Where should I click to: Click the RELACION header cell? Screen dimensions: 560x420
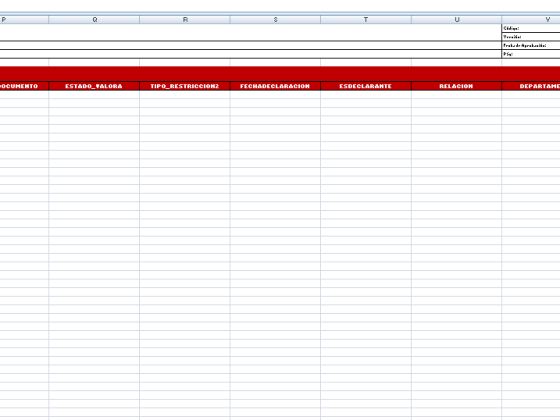(x=456, y=86)
